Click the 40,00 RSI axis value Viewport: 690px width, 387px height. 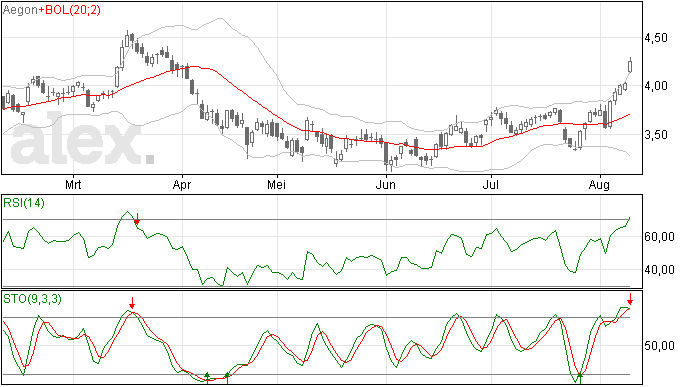[659, 269]
